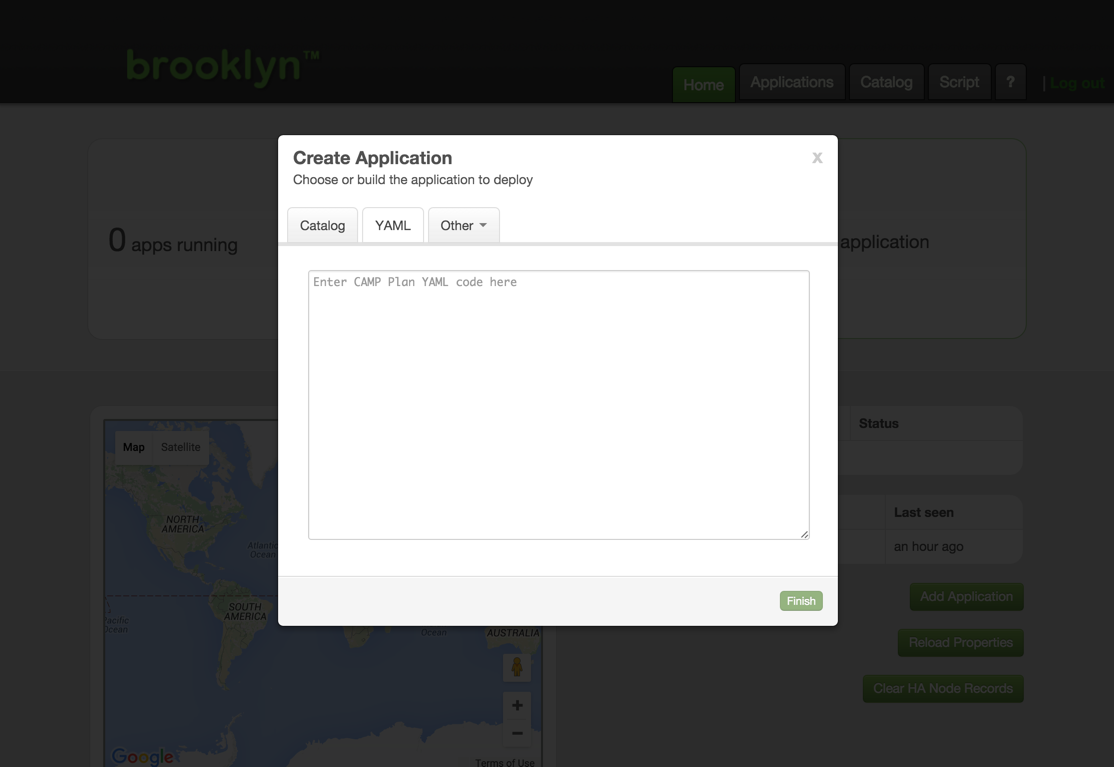Expand the Other dropdown tab

pyautogui.click(x=463, y=225)
